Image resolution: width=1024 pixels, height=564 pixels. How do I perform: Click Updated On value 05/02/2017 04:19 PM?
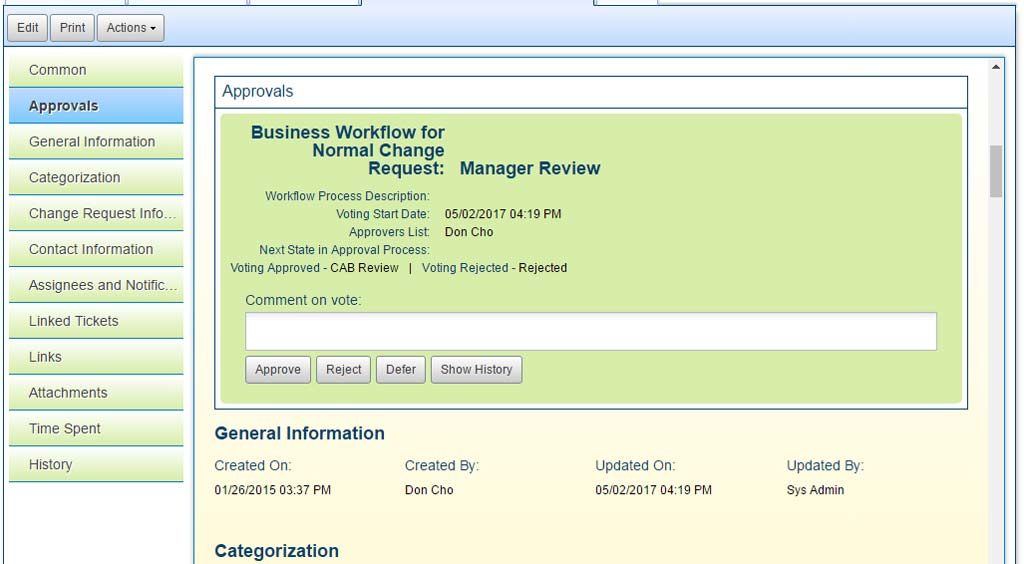point(653,490)
